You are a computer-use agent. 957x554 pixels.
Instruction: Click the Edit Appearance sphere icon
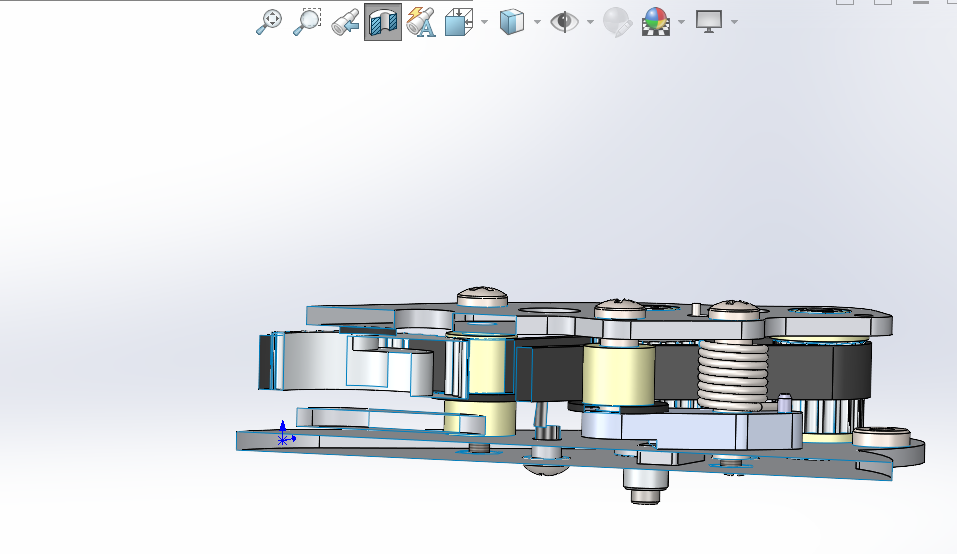(x=616, y=21)
